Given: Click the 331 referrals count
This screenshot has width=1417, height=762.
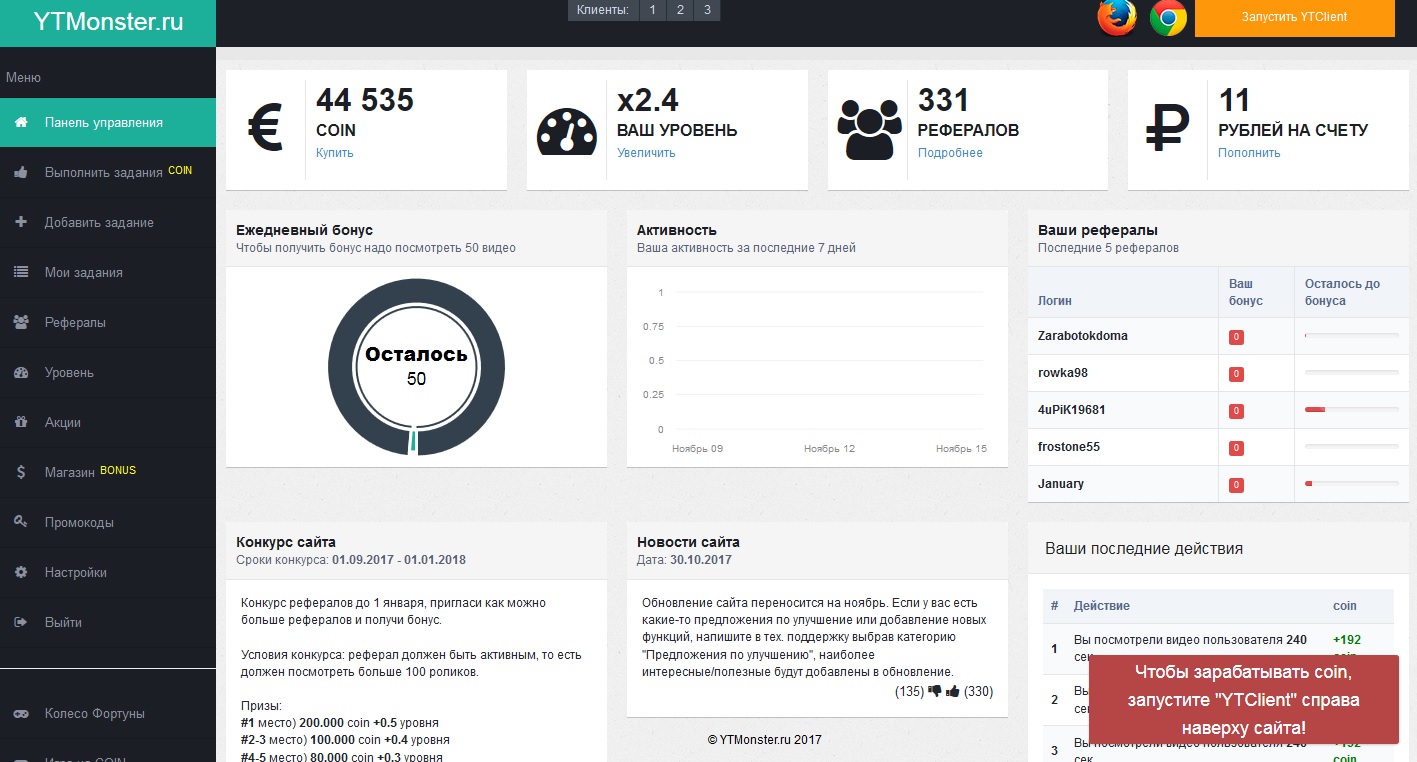Looking at the screenshot, I should (944, 100).
